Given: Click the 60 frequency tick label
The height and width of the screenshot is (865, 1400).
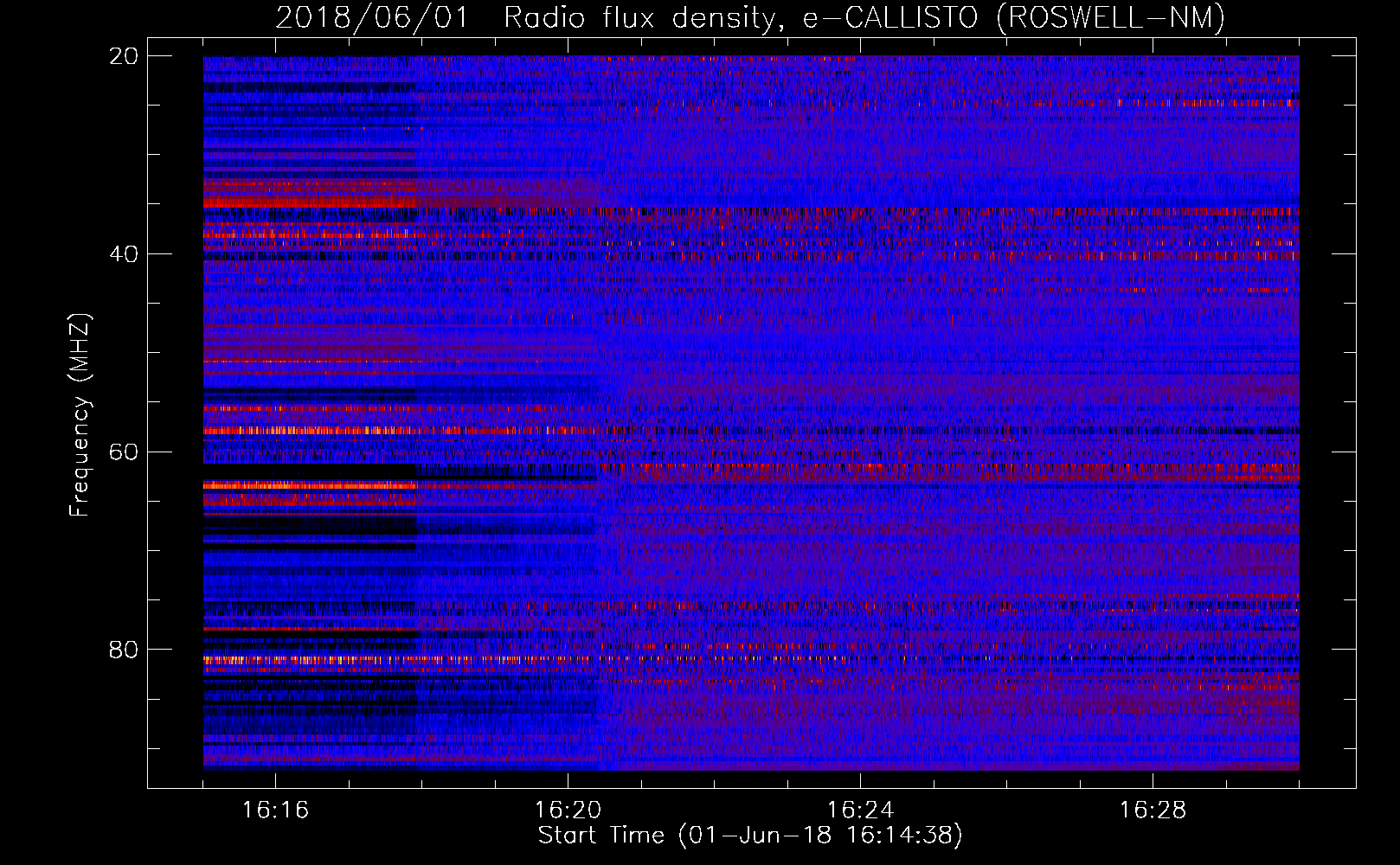Looking at the screenshot, I should (x=124, y=452).
